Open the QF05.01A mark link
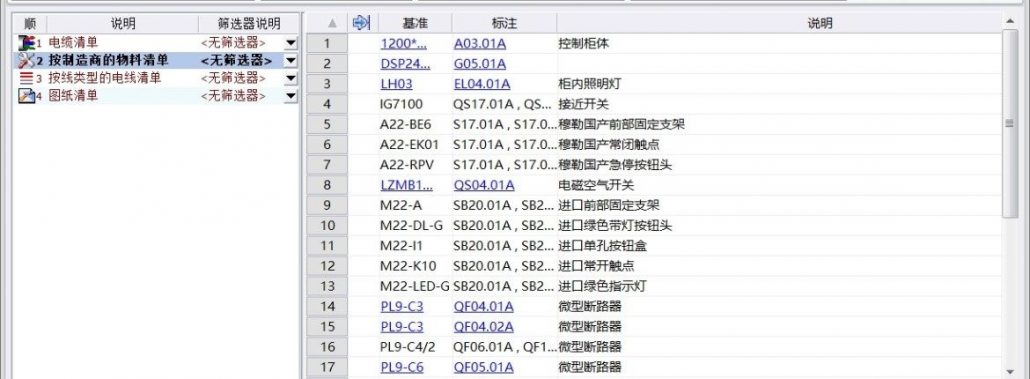1030x379 pixels. click(x=483, y=367)
